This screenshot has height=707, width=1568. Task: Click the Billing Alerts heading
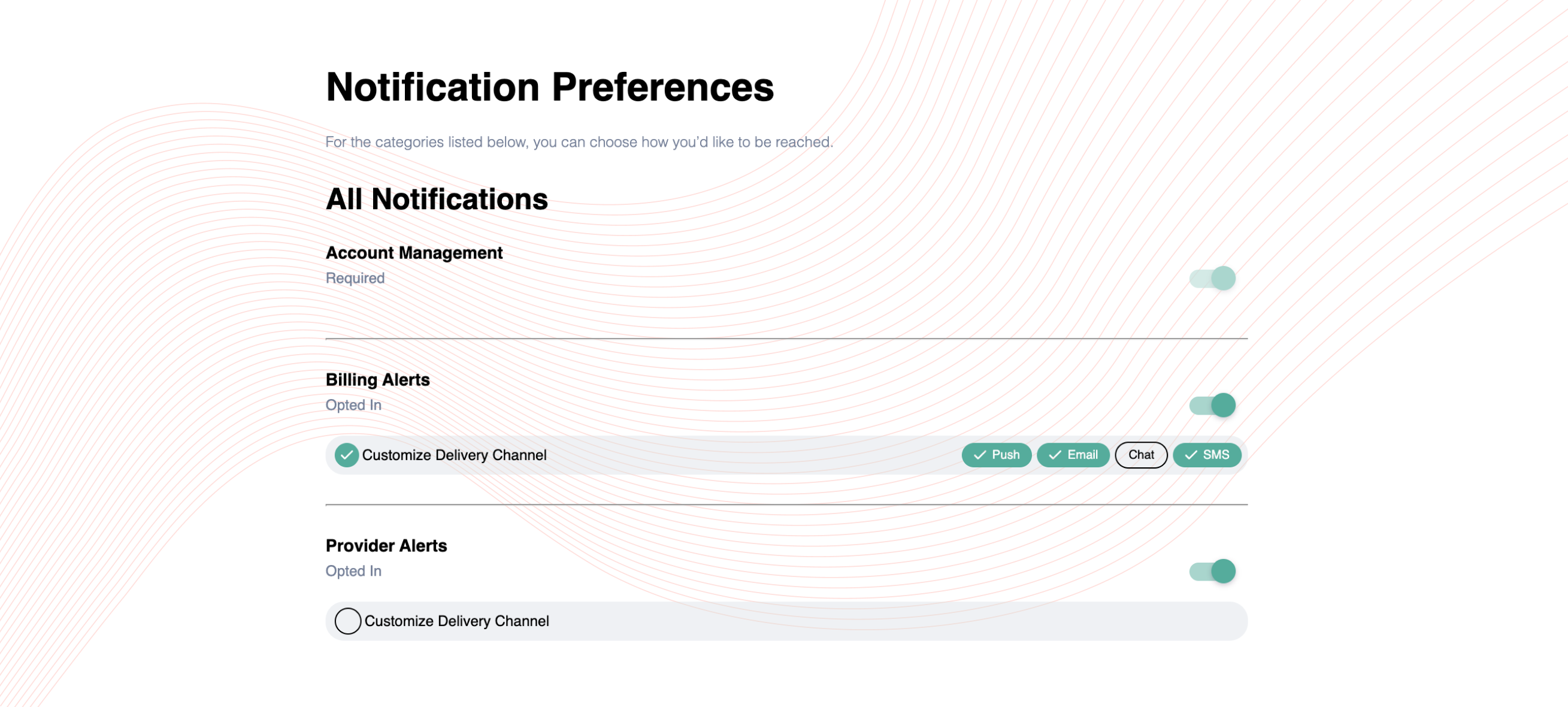click(377, 380)
